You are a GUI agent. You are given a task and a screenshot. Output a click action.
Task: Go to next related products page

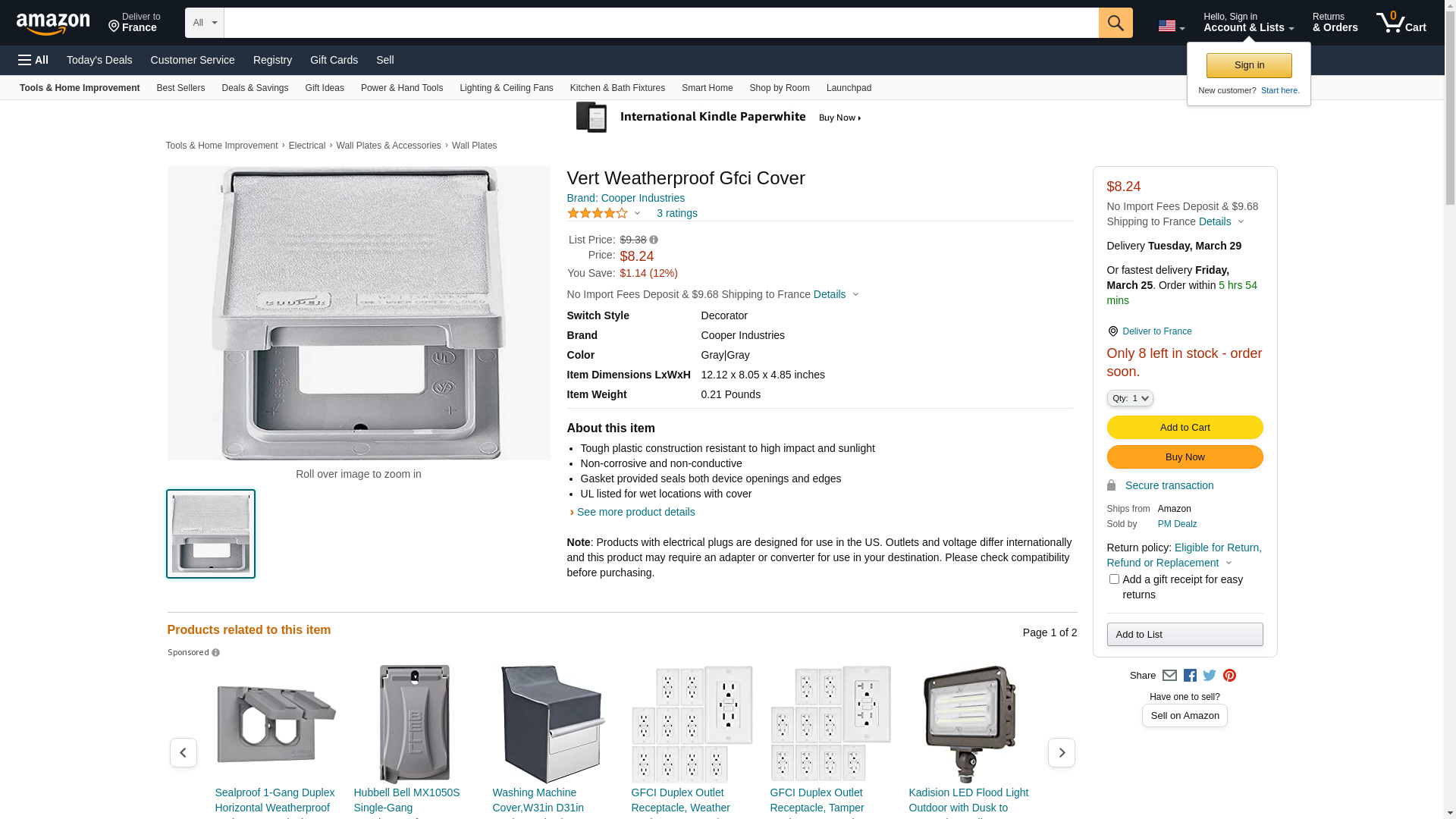click(x=1061, y=753)
